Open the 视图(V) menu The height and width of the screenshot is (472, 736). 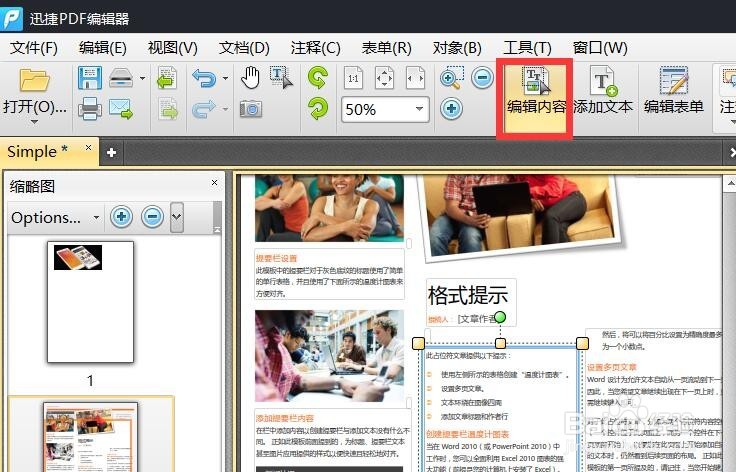point(172,47)
